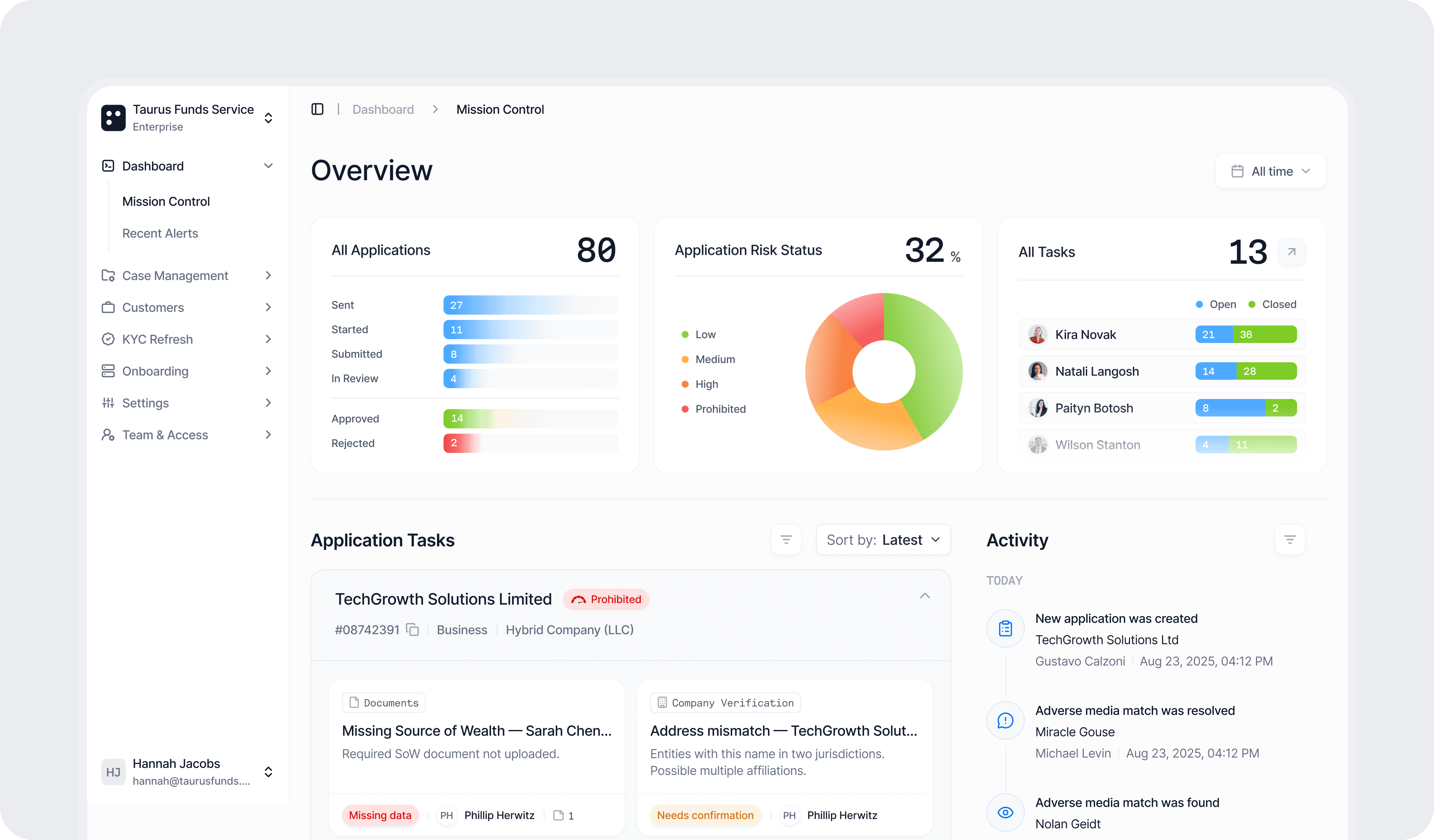Open the All Tasks arrow link icon

pos(1292,251)
